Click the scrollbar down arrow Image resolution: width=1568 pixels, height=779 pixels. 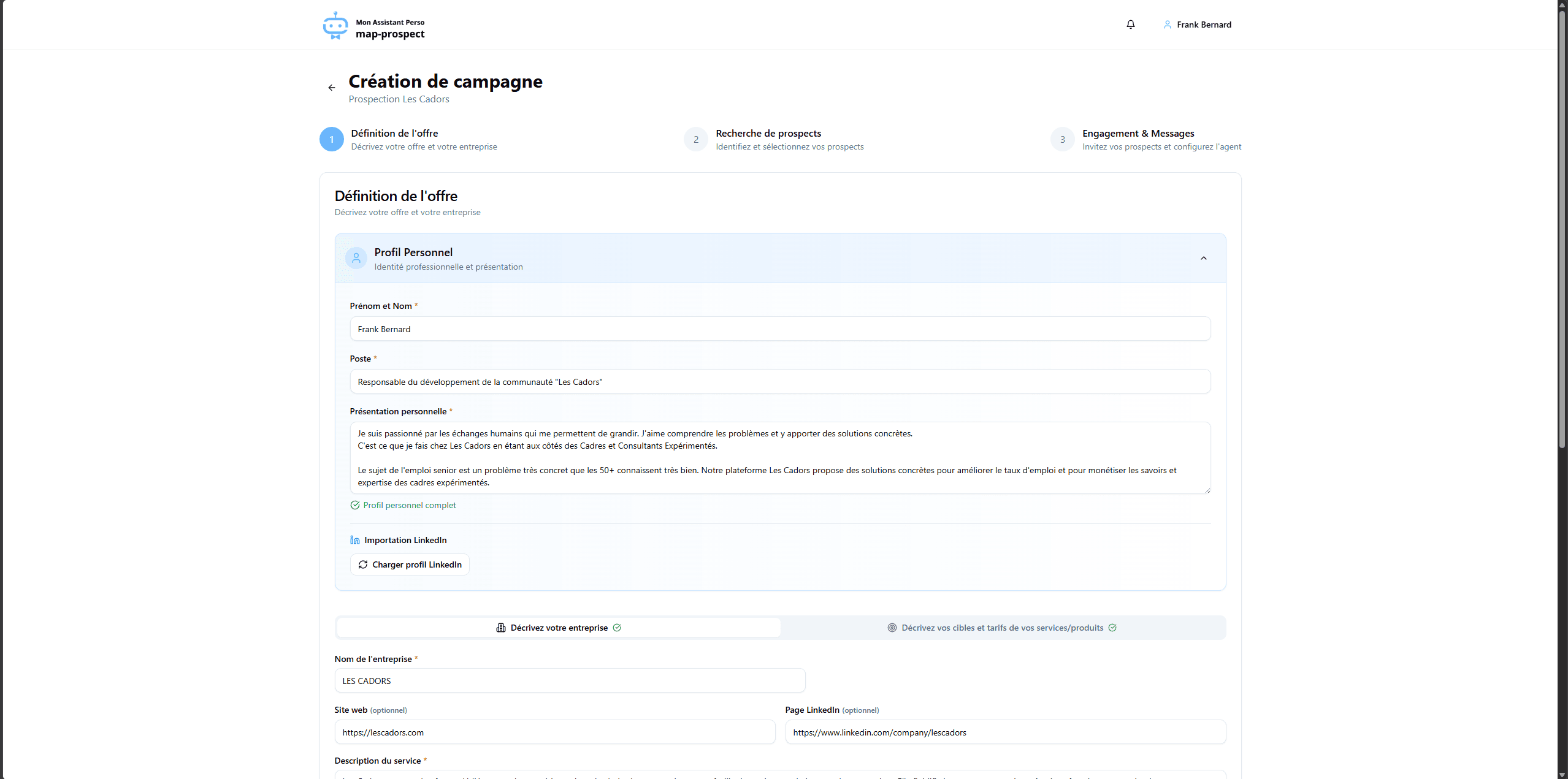pos(1562,774)
